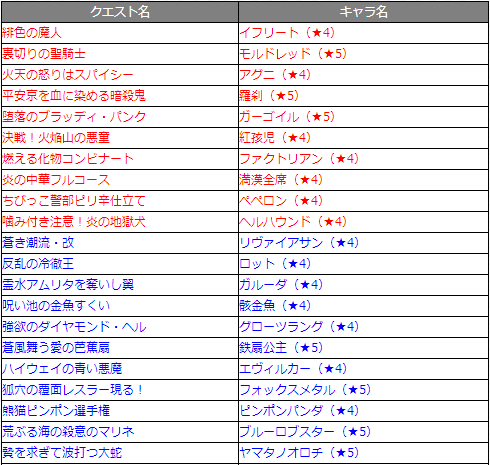Select quest 炎の中華フルコース
The width and height of the screenshot is (490, 465).
pos(56,180)
